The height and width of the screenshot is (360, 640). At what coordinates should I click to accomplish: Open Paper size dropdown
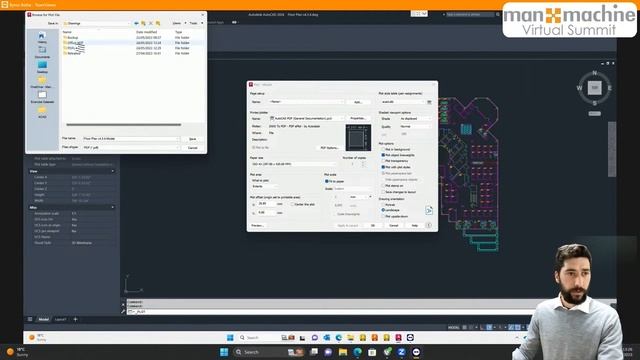tap(293, 164)
